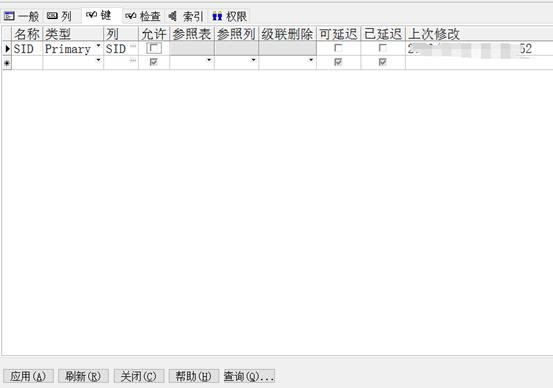Open the column picker ellipsis in SID row
The width and height of the screenshot is (553, 388).
tap(133, 46)
